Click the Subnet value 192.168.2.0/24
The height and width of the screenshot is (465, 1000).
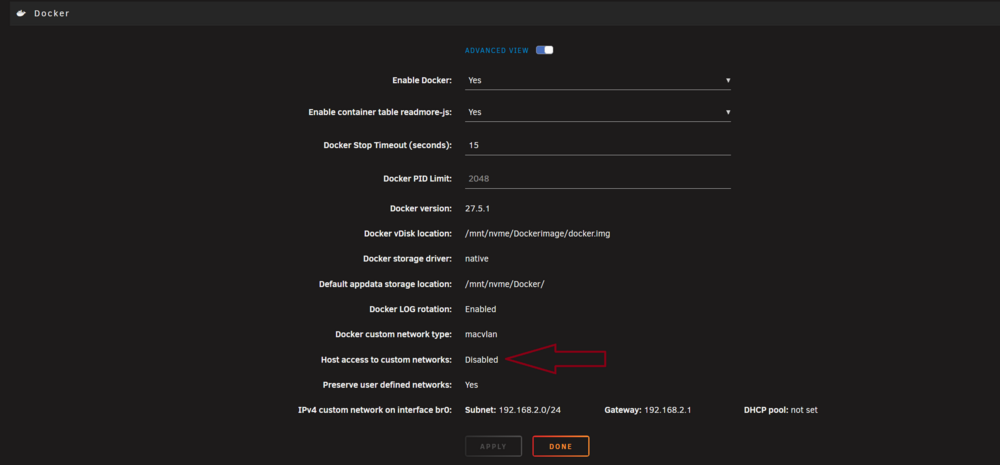pyautogui.click(x=529, y=410)
